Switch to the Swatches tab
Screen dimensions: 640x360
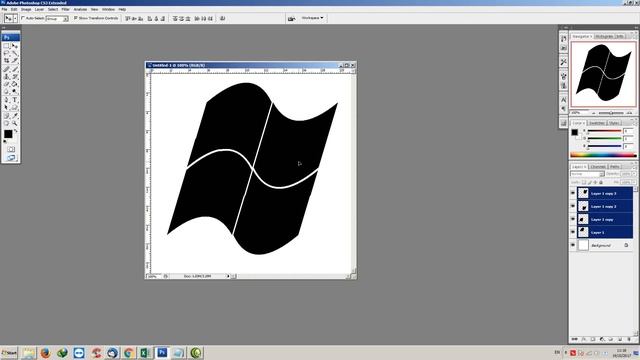coord(597,123)
